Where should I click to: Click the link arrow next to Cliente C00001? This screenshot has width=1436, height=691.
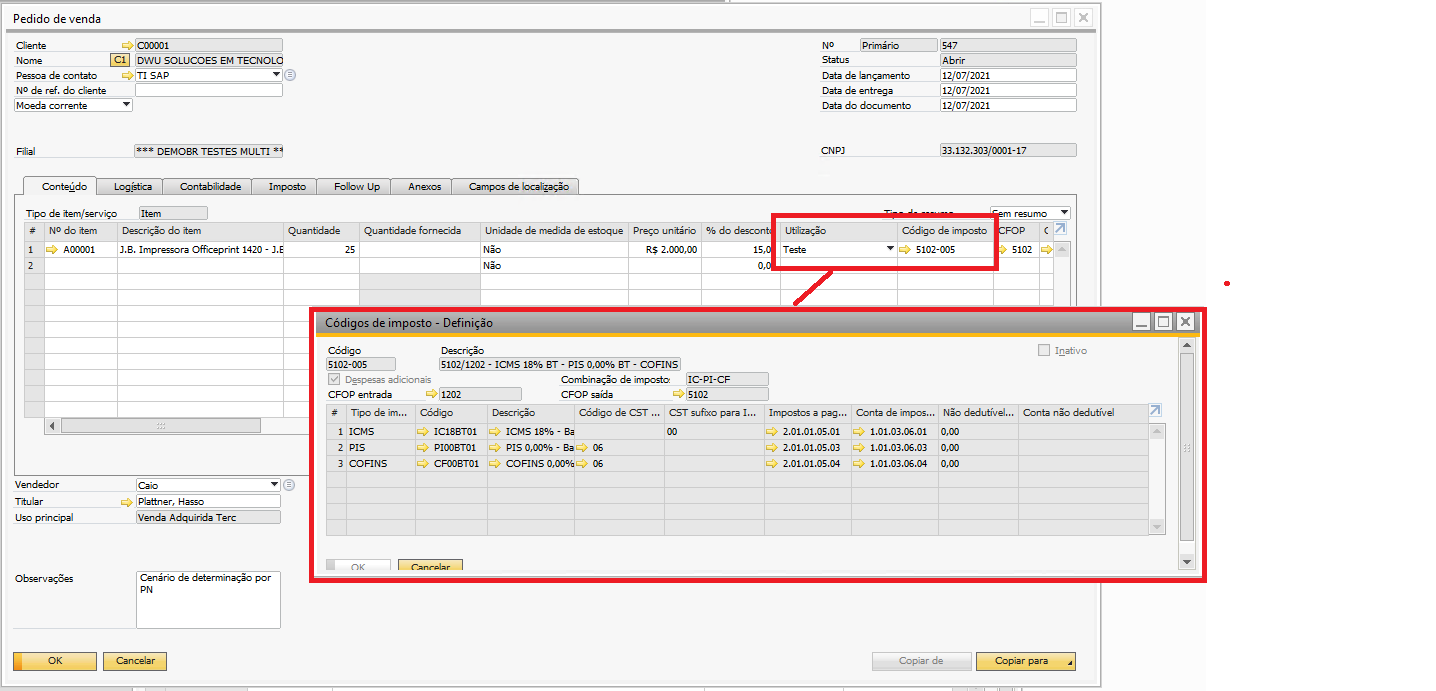(x=127, y=45)
